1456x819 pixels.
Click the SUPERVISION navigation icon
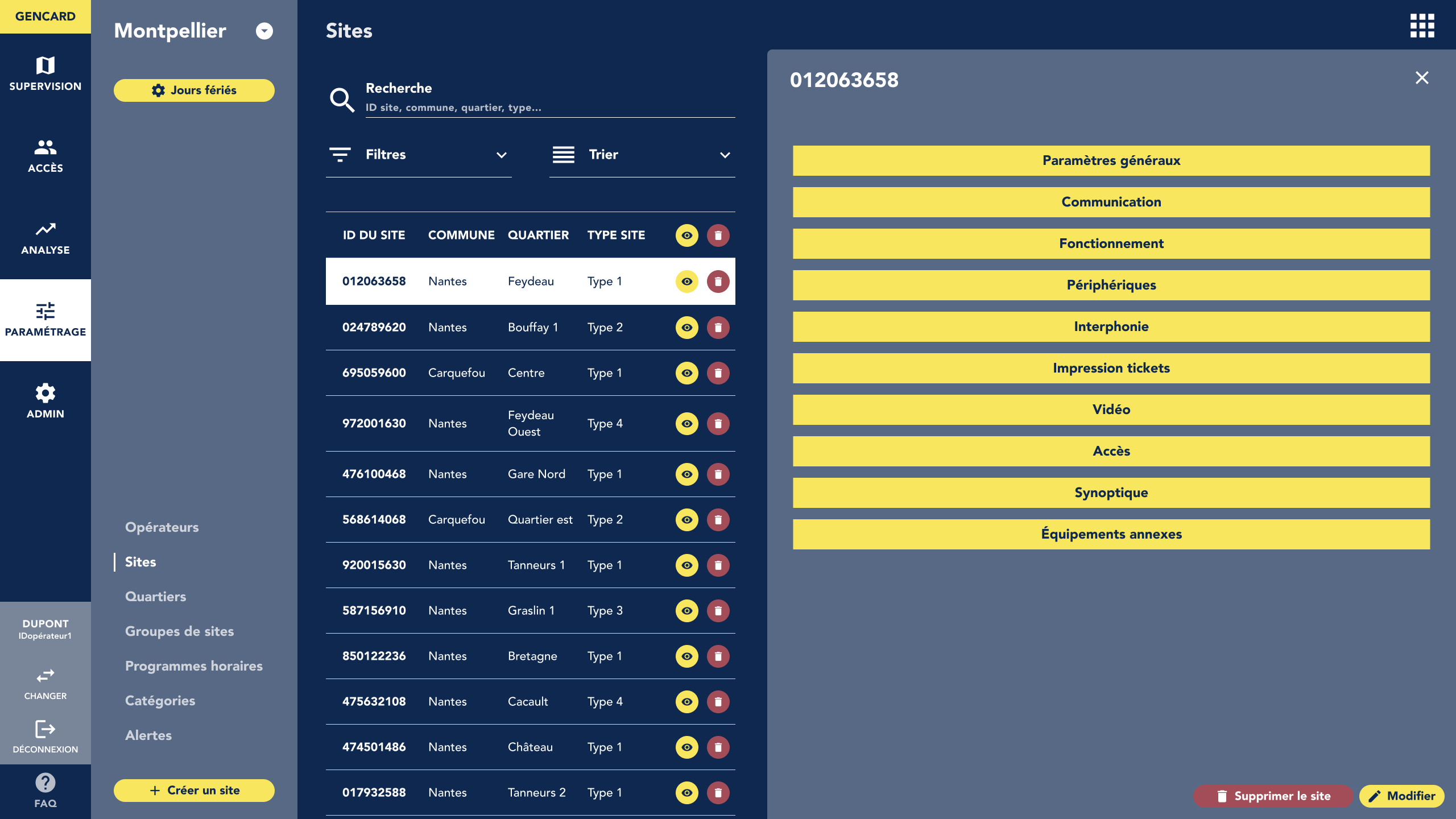(x=45, y=72)
